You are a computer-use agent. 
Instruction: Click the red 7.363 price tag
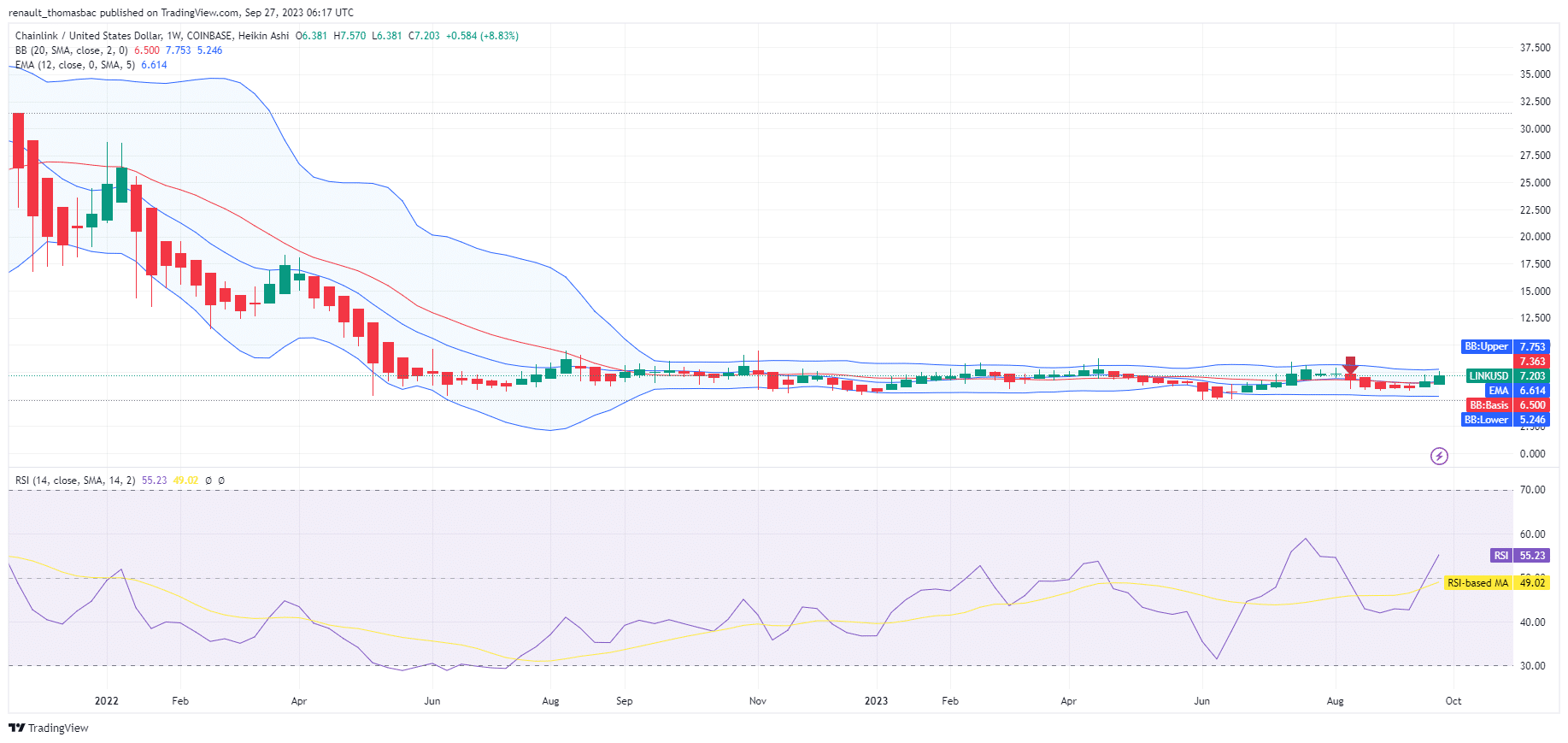[1532, 362]
